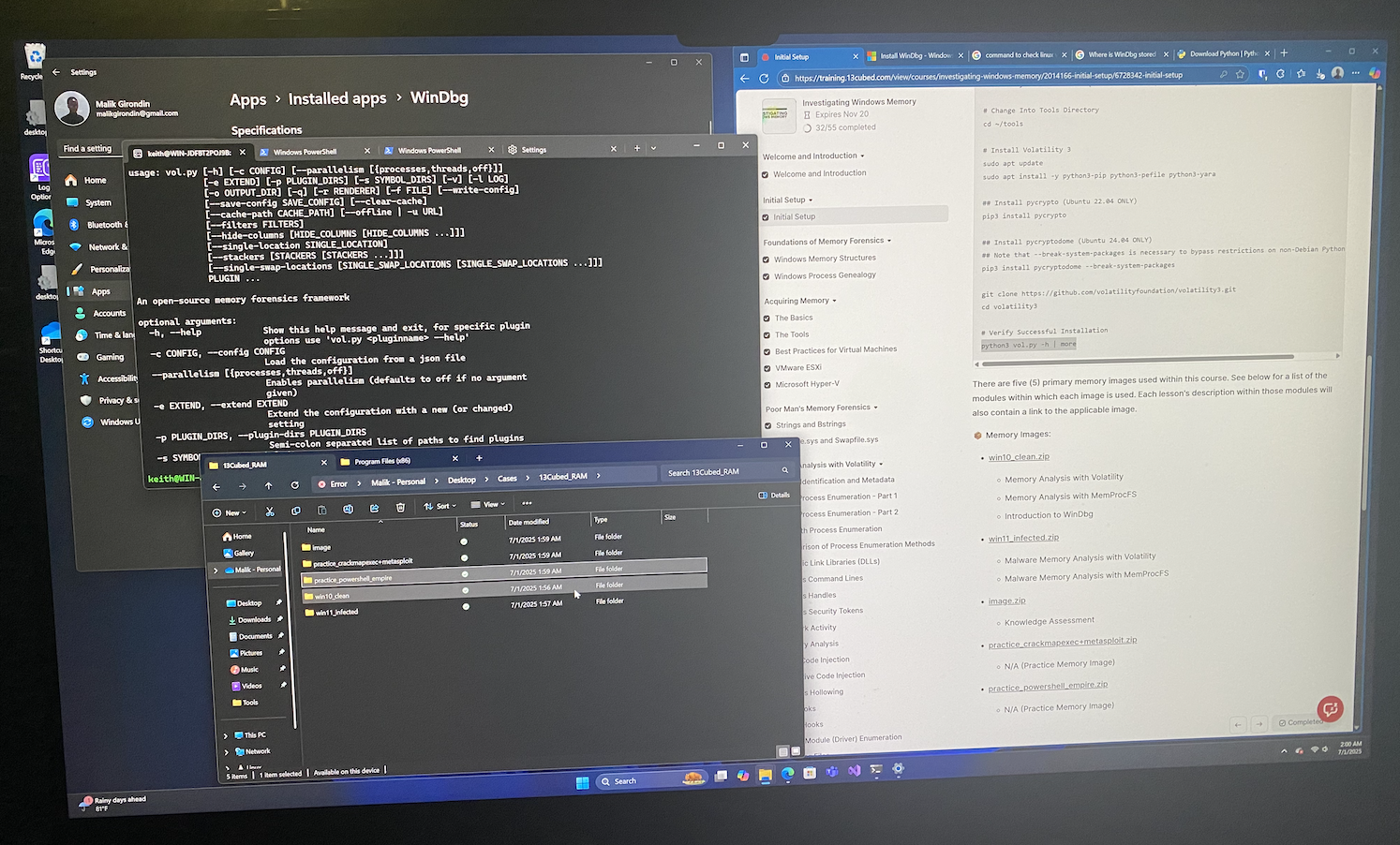1400x845 pixels.
Task: Switch to Download Python browser tab
Action: pyautogui.click(x=1223, y=53)
